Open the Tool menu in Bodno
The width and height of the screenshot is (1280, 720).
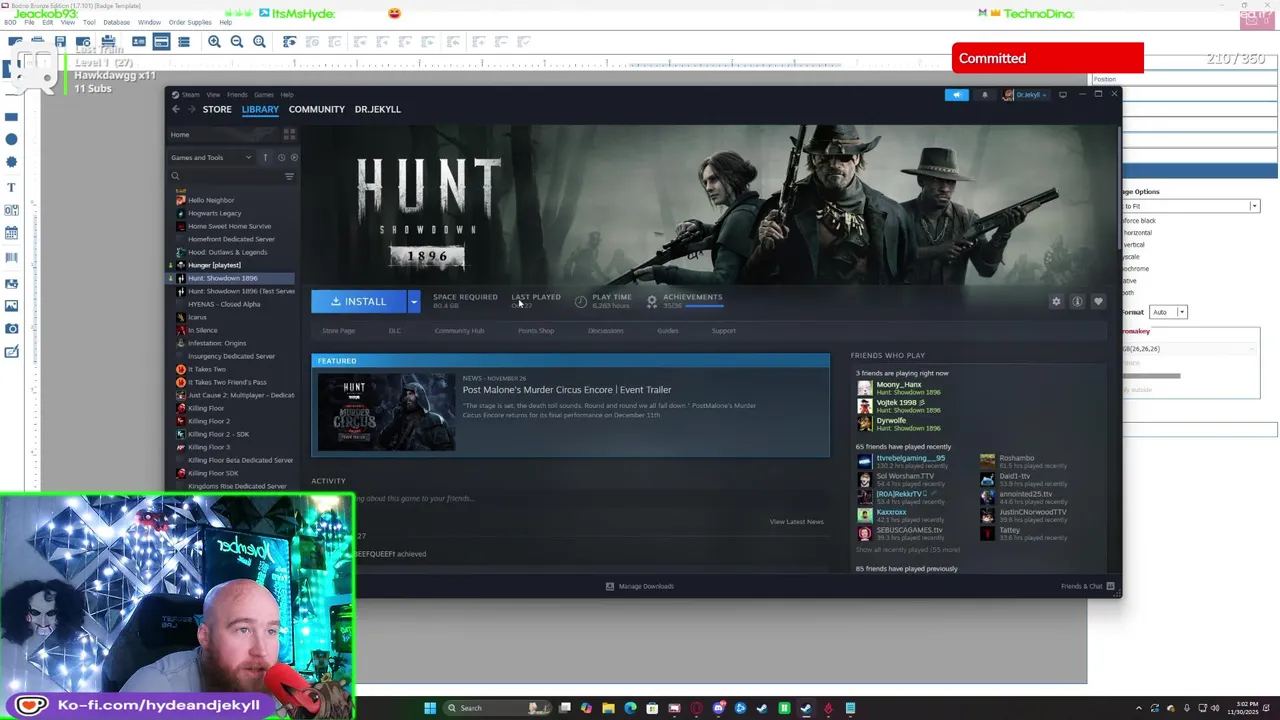(89, 22)
